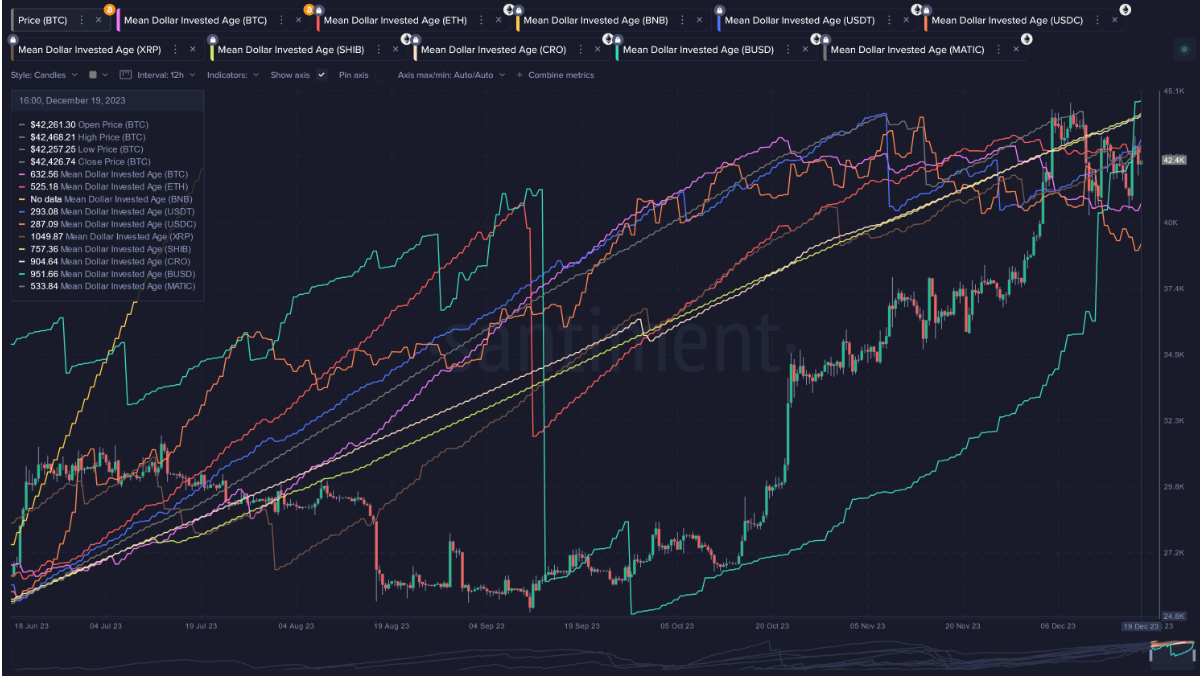Open three-dot menu on Mean Dollar Invested Age (BUSD)
The image size is (1200, 676).
(788, 50)
